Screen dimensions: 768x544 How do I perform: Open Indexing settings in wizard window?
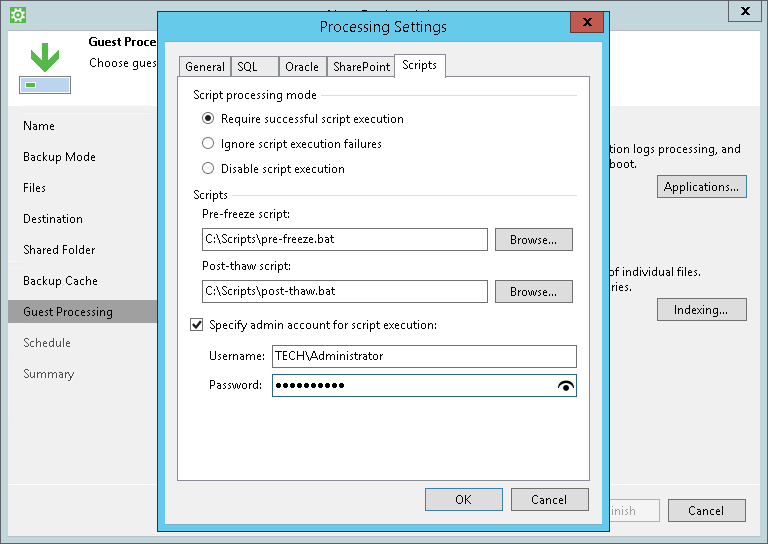pyautogui.click(x=701, y=309)
